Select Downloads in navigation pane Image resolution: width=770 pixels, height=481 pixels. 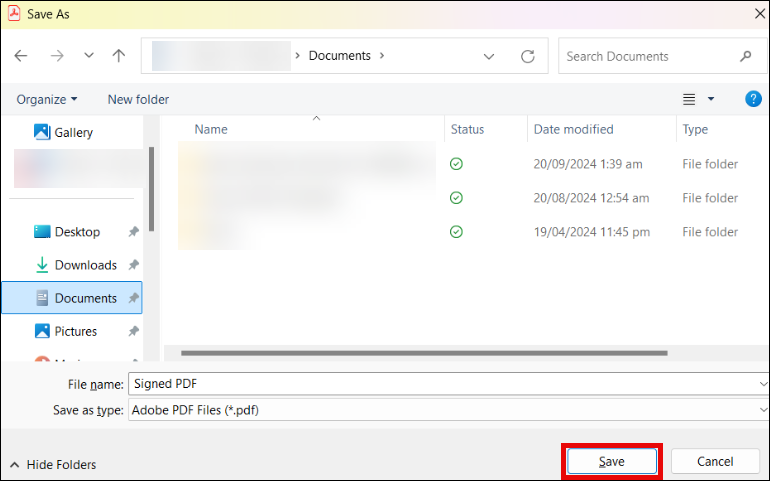[85, 265]
